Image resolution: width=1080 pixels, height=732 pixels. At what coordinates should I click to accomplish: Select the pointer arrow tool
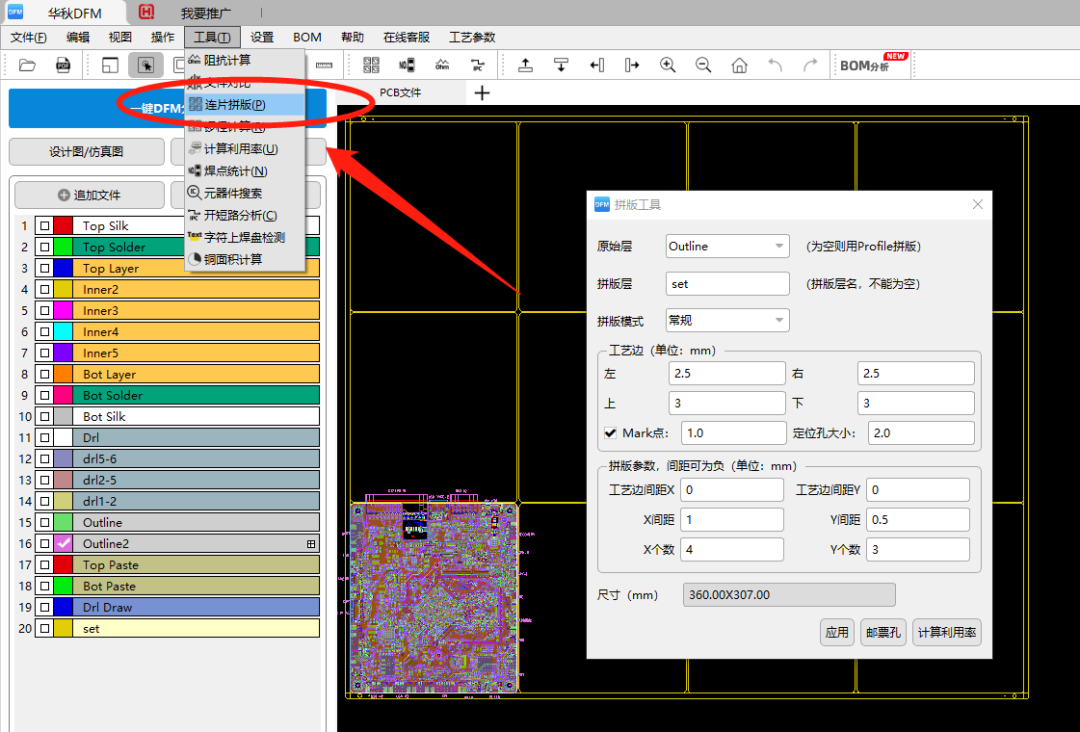[145, 65]
